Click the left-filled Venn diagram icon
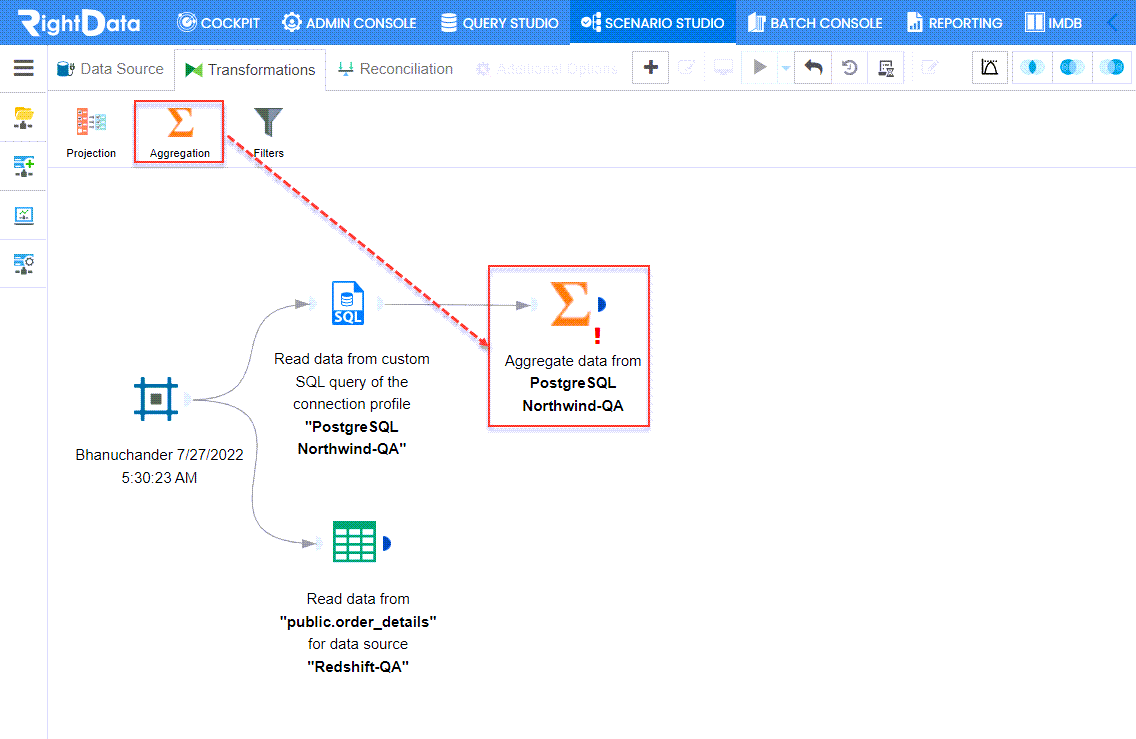1136x739 pixels. tap(1072, 68)
